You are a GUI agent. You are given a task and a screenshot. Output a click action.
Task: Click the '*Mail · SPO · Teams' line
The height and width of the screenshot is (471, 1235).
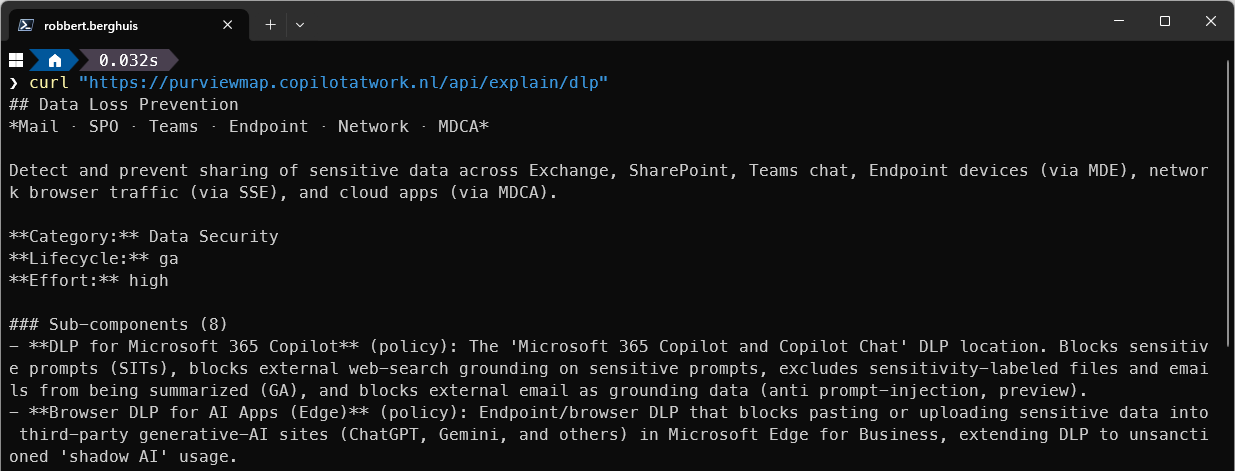[x=249, y=126]
